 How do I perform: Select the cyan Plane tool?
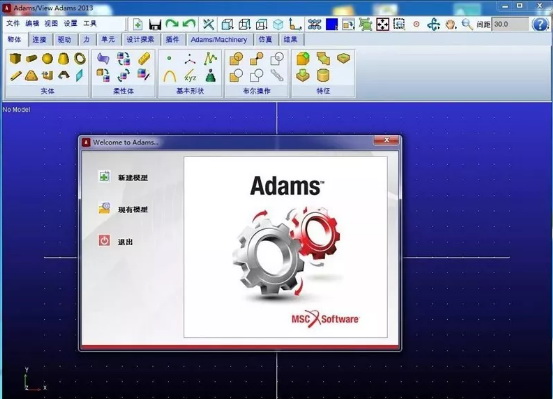pos(80,75)
